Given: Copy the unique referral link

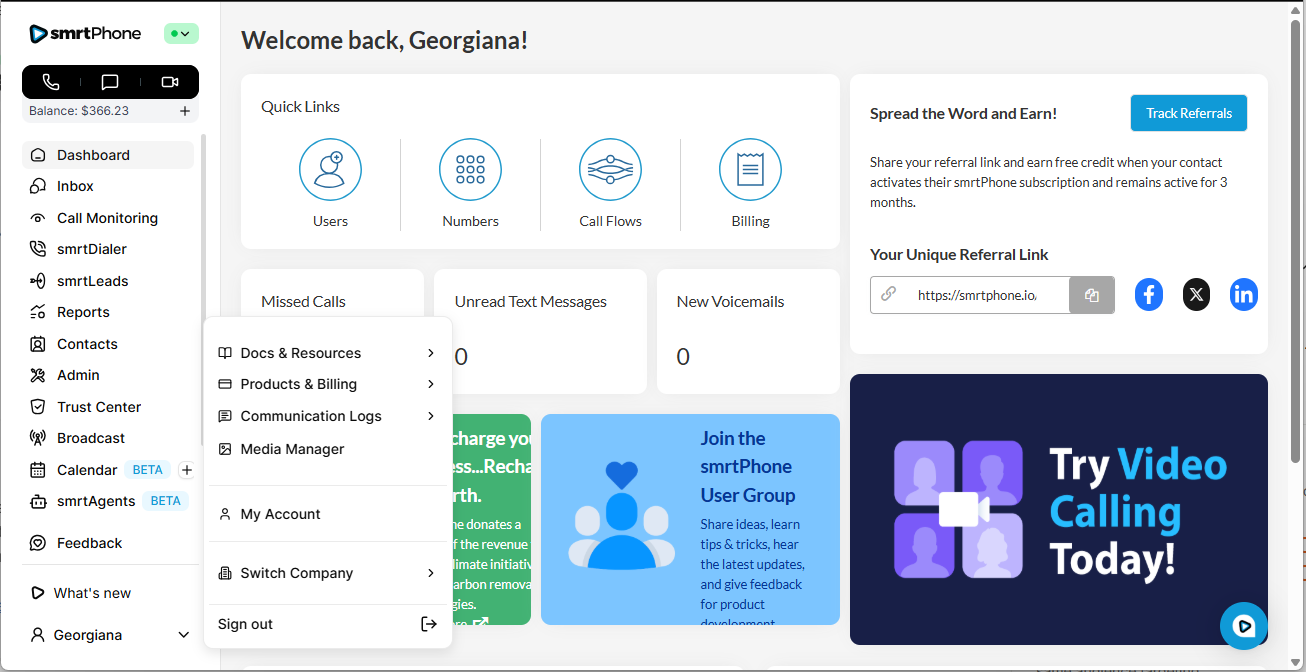Looking at the screenshot, I should pyautogui.click(x=1091, y=295).
